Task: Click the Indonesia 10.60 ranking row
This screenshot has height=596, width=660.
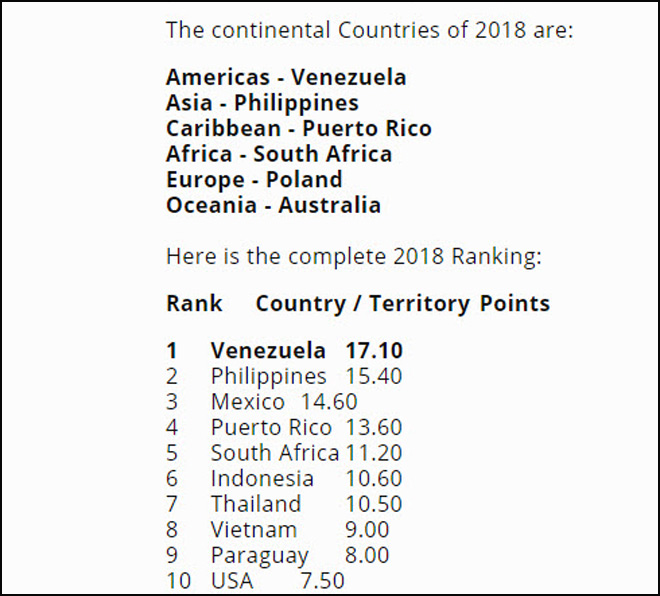Action: (285, 479)
